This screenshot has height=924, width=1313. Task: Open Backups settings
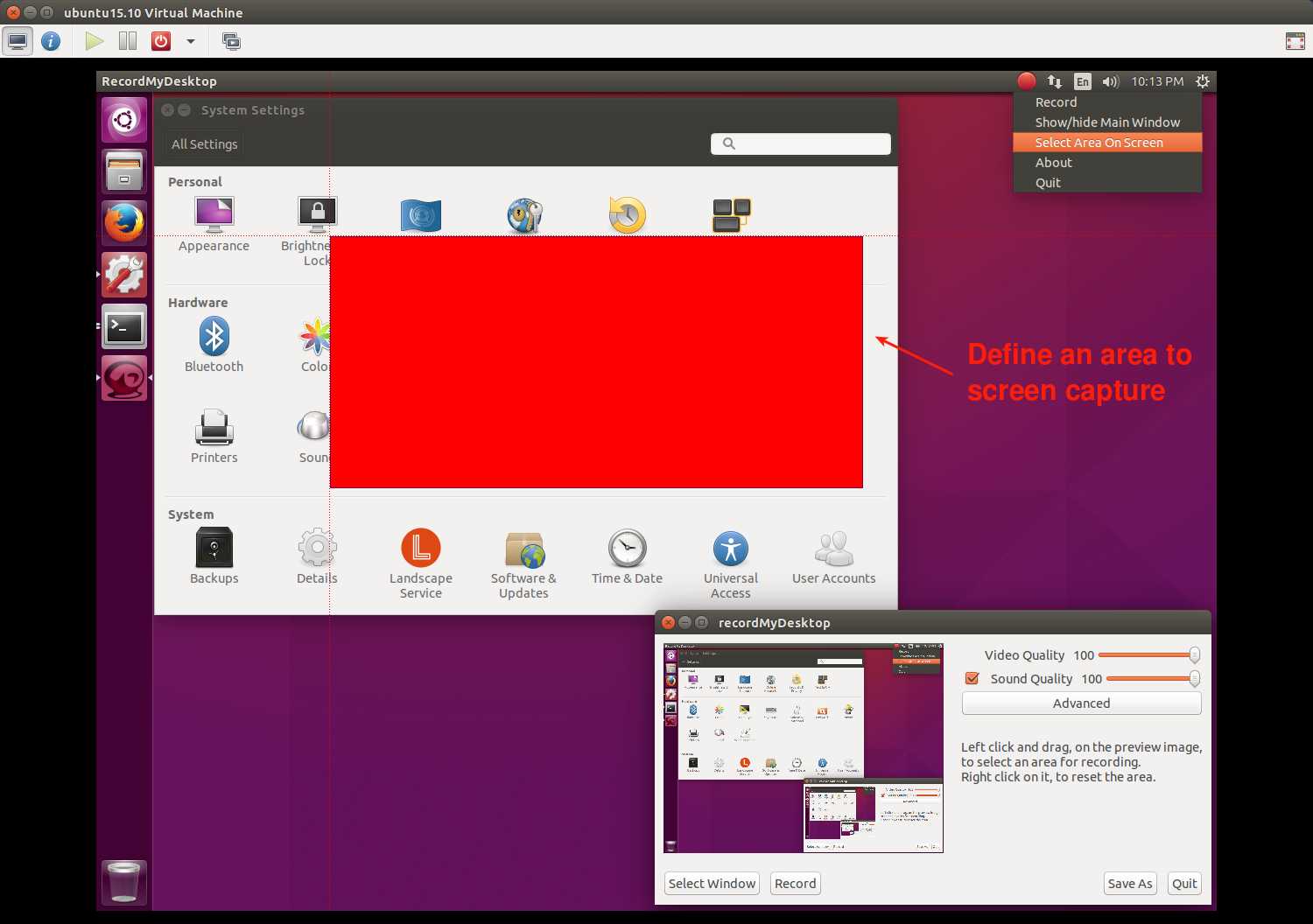tap(214, 548)
